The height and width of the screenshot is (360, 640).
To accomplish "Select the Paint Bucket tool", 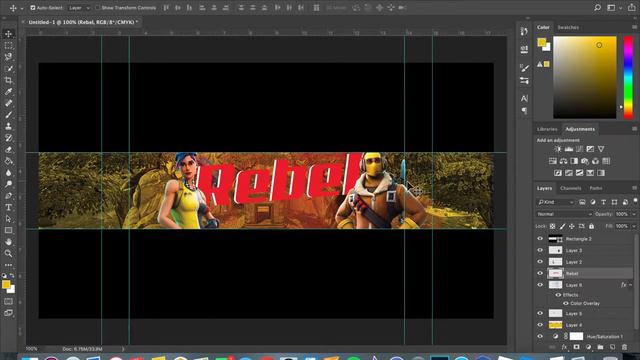I will 8,161.
